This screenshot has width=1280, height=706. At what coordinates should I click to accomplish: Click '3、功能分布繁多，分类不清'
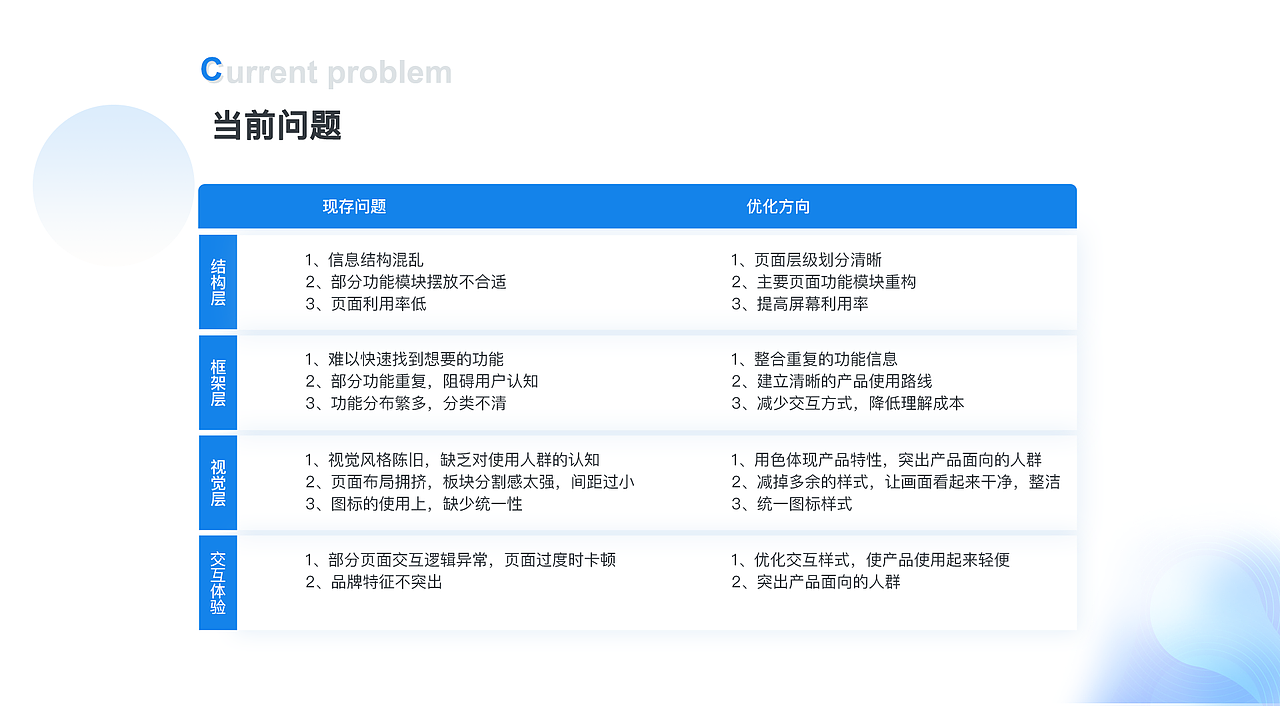coord(405,403)
